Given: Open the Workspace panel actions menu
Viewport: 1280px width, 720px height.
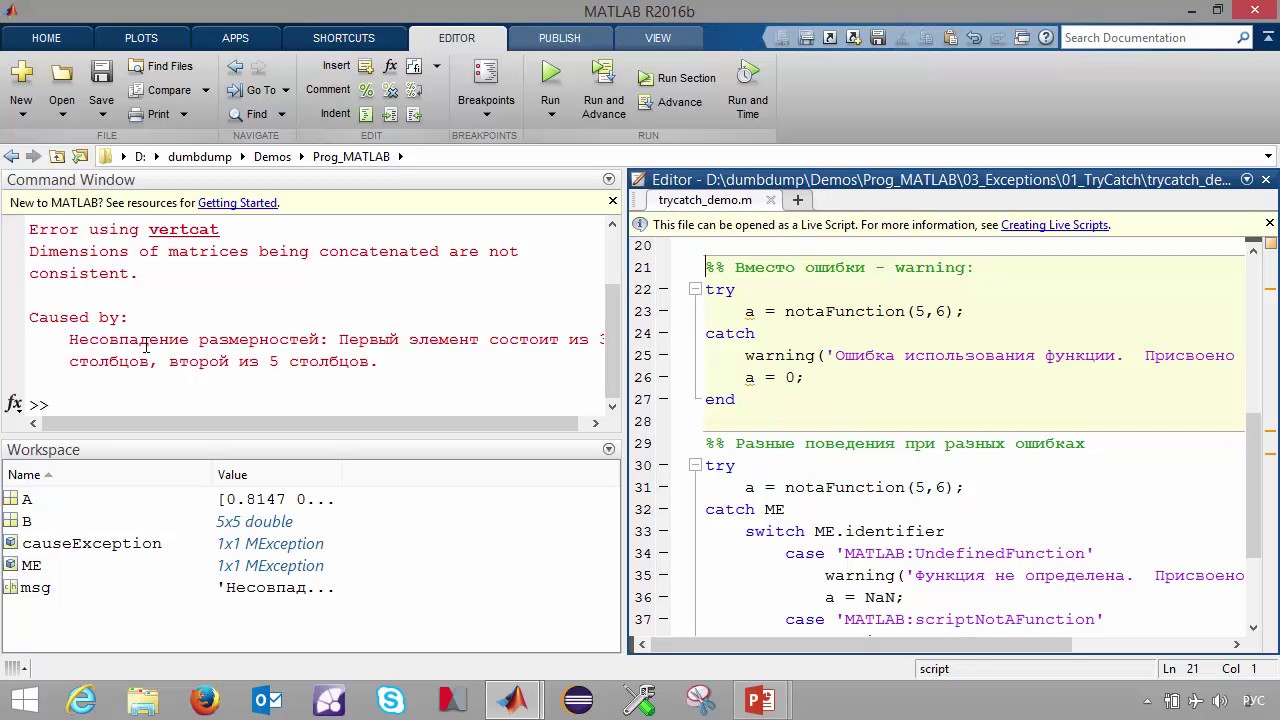Looking at the screenshot, I should pos(608,450).
